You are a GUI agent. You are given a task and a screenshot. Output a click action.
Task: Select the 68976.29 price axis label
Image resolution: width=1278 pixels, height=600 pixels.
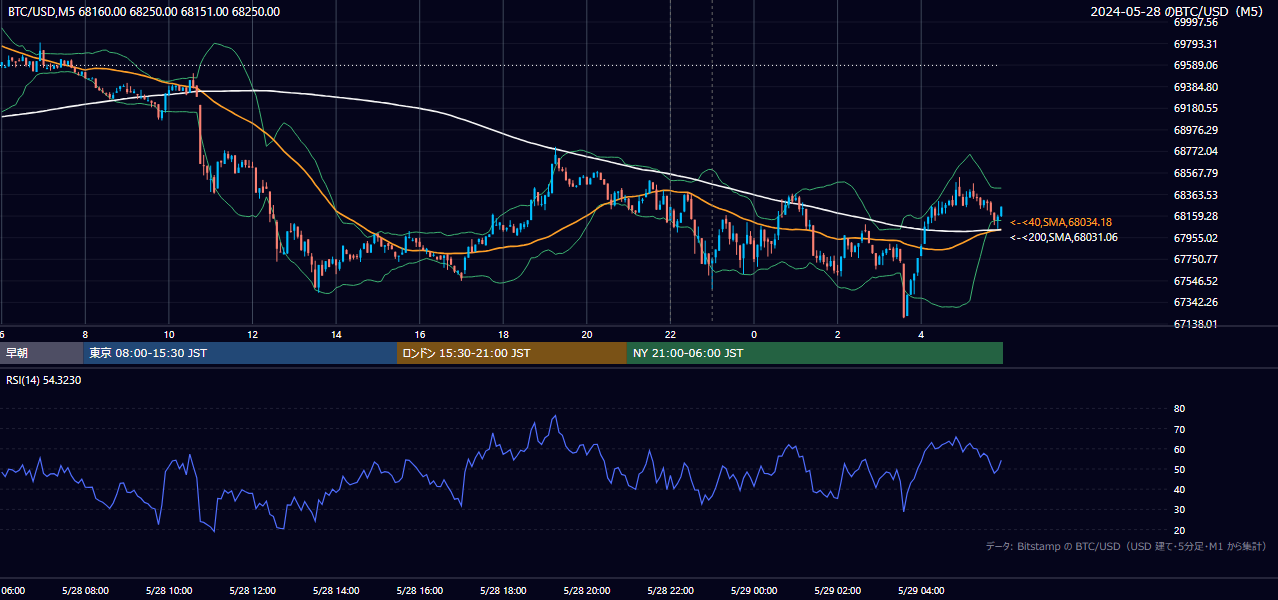(x=1195, y=130)
